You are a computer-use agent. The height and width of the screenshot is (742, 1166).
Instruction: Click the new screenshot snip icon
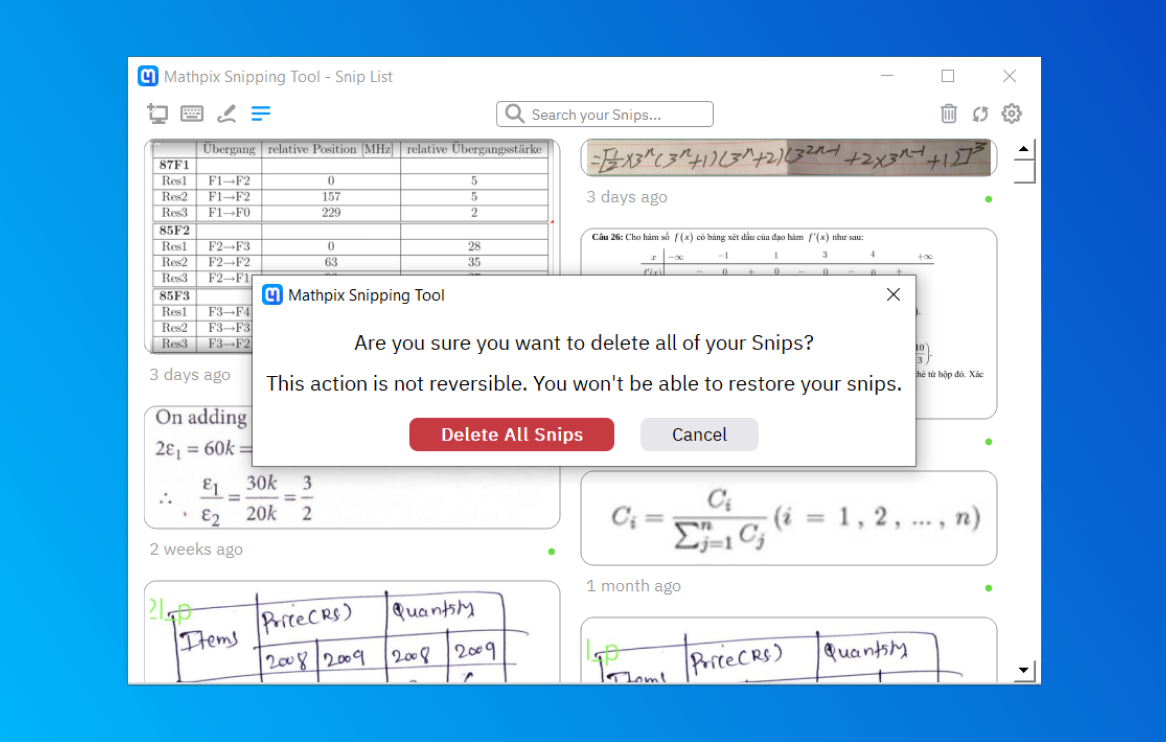[158, 113]
